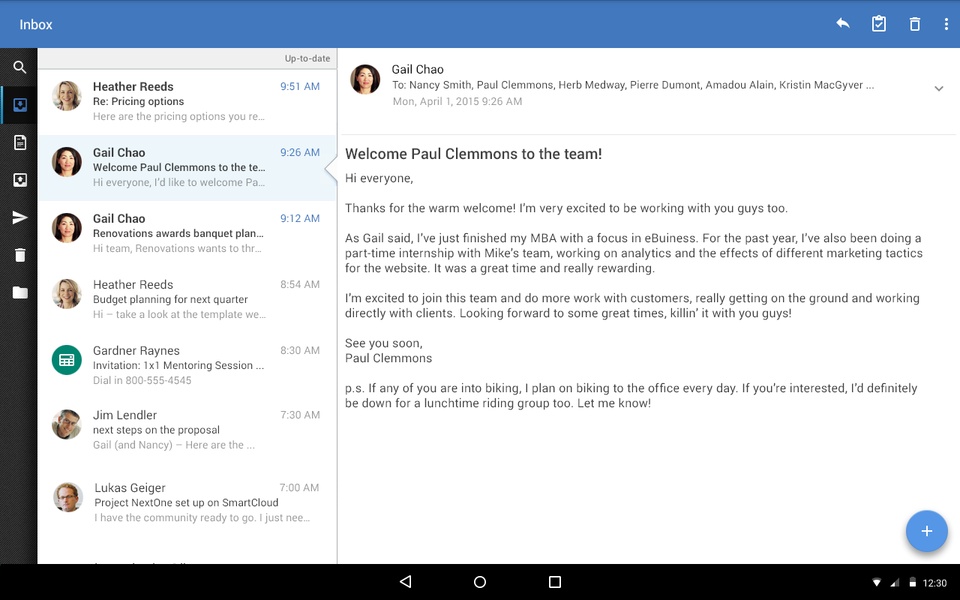Viewport: 960px width, 600px height.
Task: Tap the Android Home navigation button
Action: [x=480, y=582]
